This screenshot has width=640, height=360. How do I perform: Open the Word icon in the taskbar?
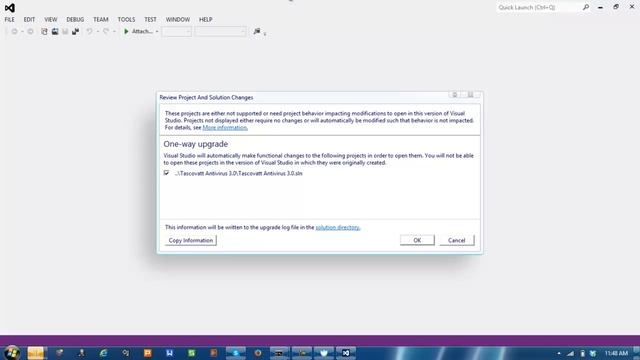click(169, 353)
